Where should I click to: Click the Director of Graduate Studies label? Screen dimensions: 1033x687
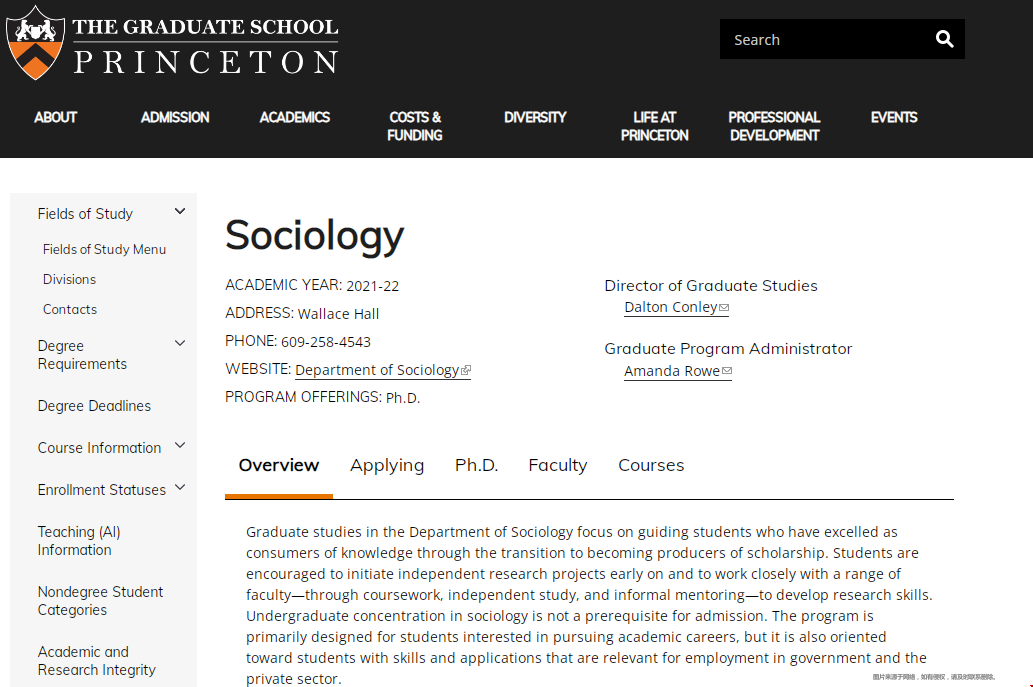[711, 286]
